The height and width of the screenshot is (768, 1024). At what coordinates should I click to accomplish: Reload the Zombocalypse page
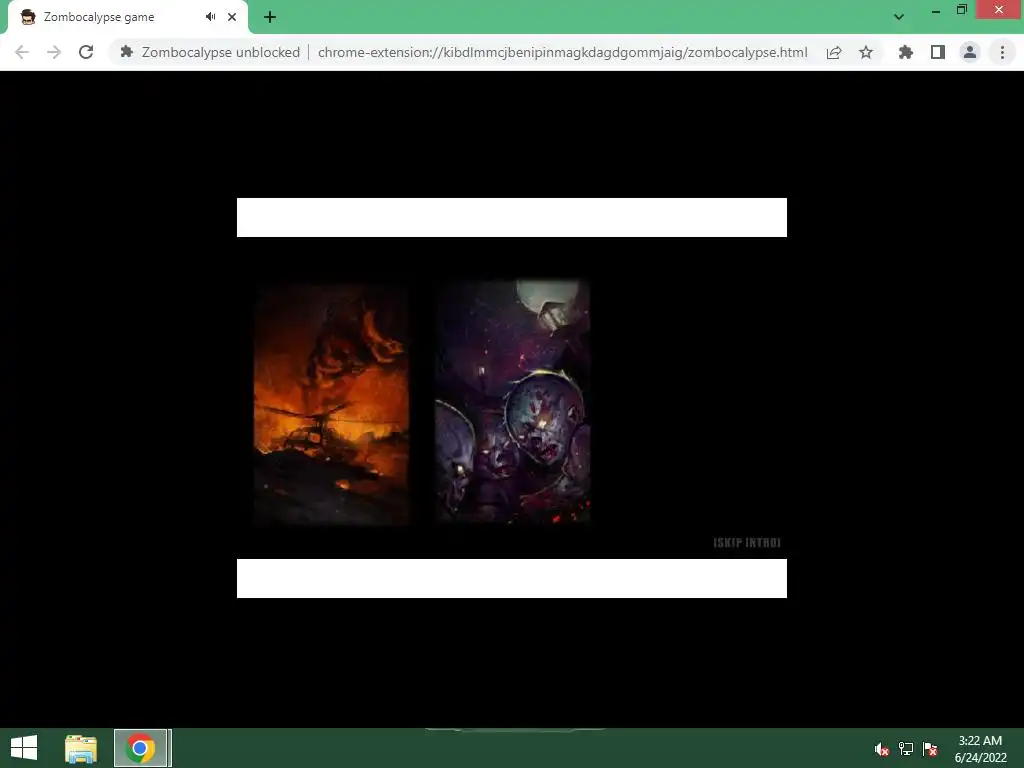point(86,52)
